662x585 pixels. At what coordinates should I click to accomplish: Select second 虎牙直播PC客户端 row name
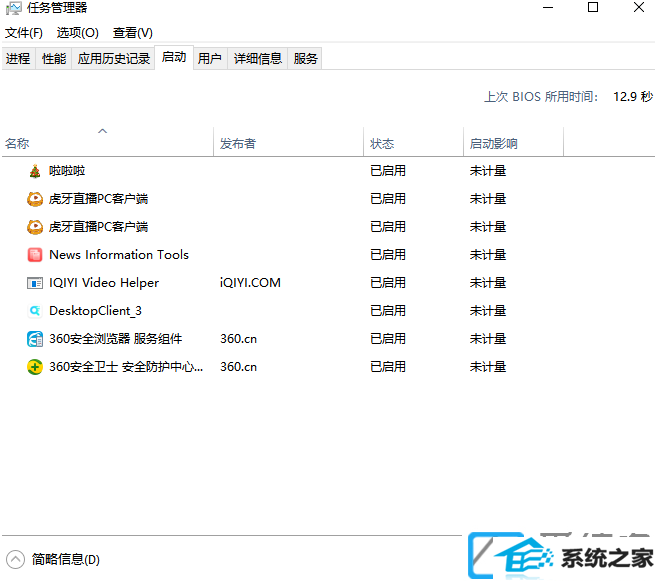pos(98,227)
